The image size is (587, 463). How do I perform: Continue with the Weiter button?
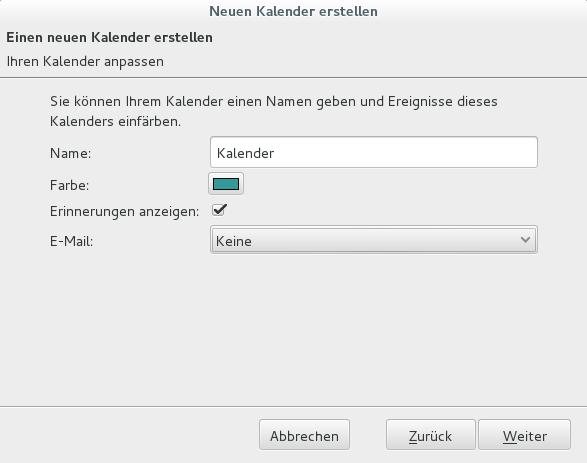524,435
